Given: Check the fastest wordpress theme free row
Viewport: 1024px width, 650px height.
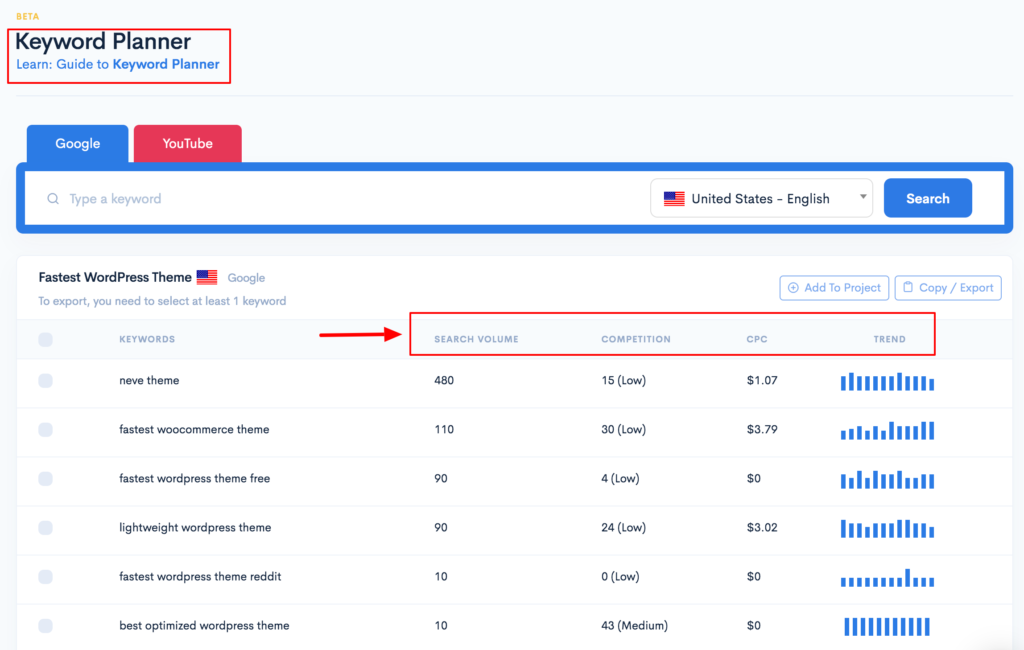Looking at the screenshot, I should (x=45, y=478).
